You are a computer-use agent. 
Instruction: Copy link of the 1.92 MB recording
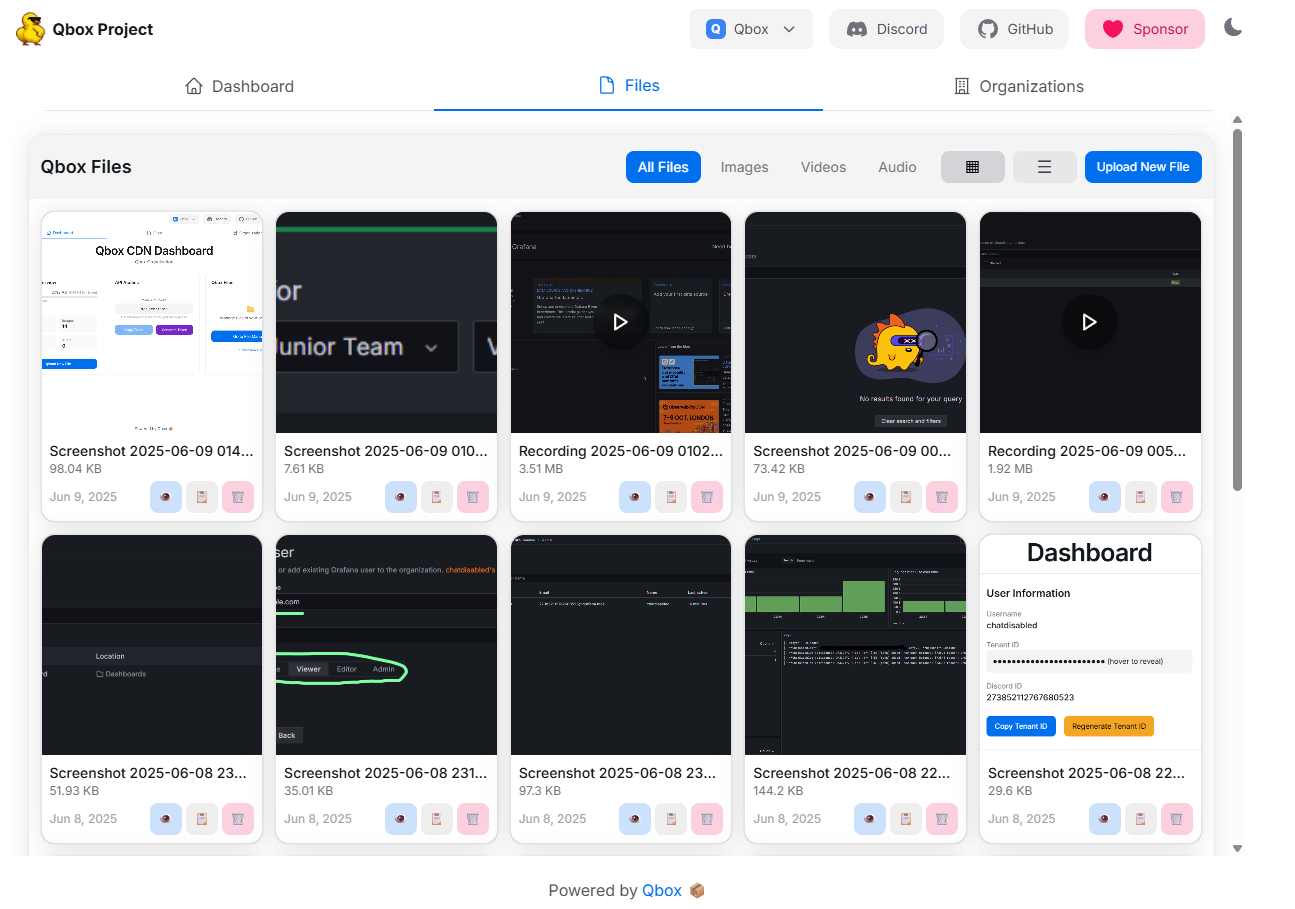click(1141, 497)
